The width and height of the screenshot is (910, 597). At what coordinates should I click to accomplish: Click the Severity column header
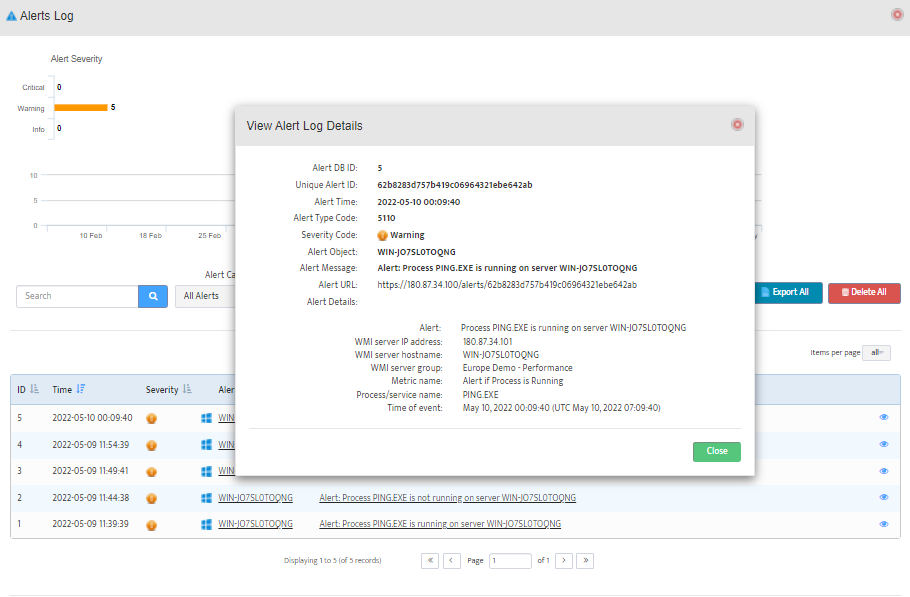point(162,390)
